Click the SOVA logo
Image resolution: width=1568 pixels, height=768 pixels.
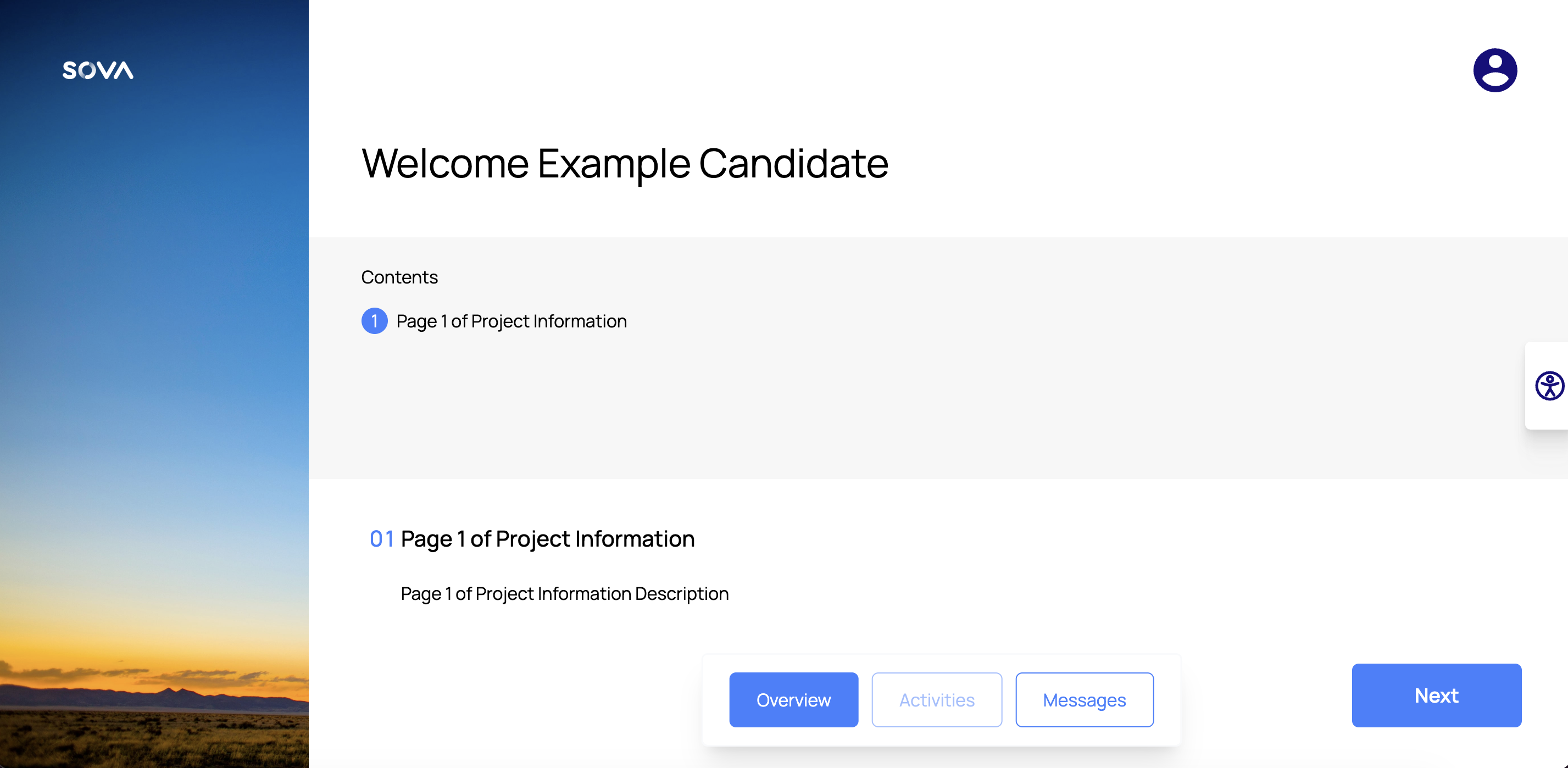(98, 70)
